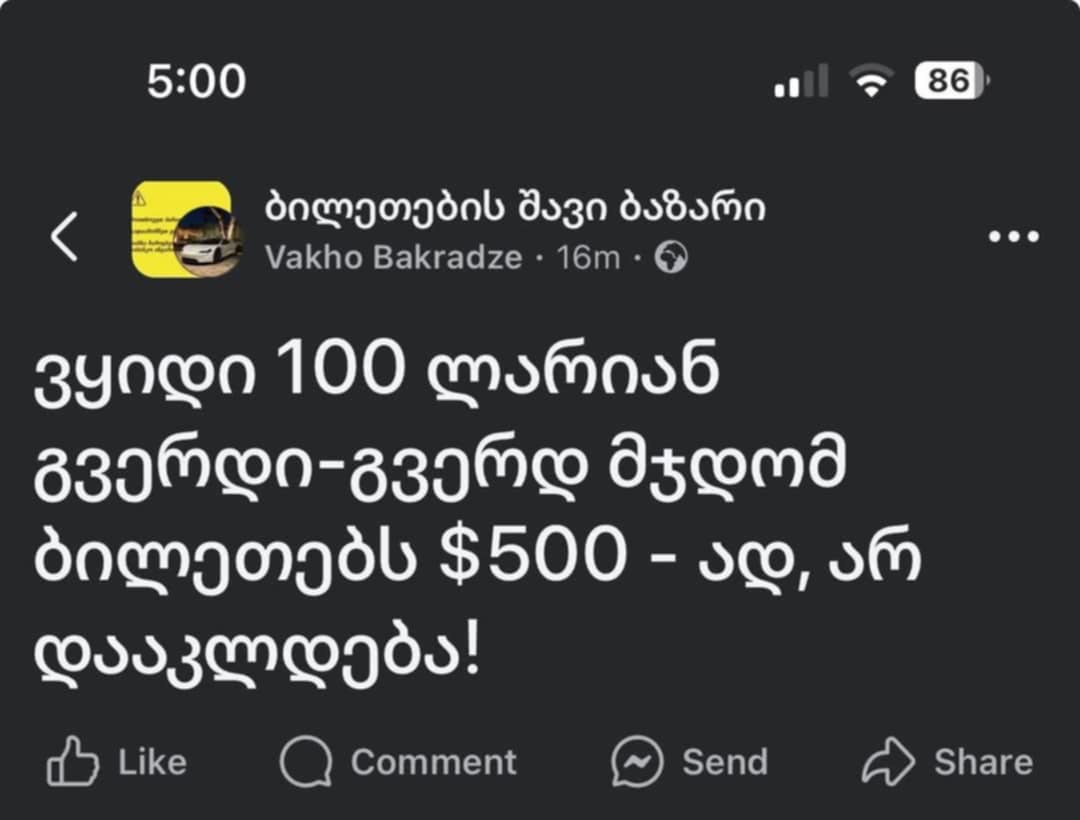Open the three-dot post options menu
The image size is (1080, 820).
coord(1014,237)
